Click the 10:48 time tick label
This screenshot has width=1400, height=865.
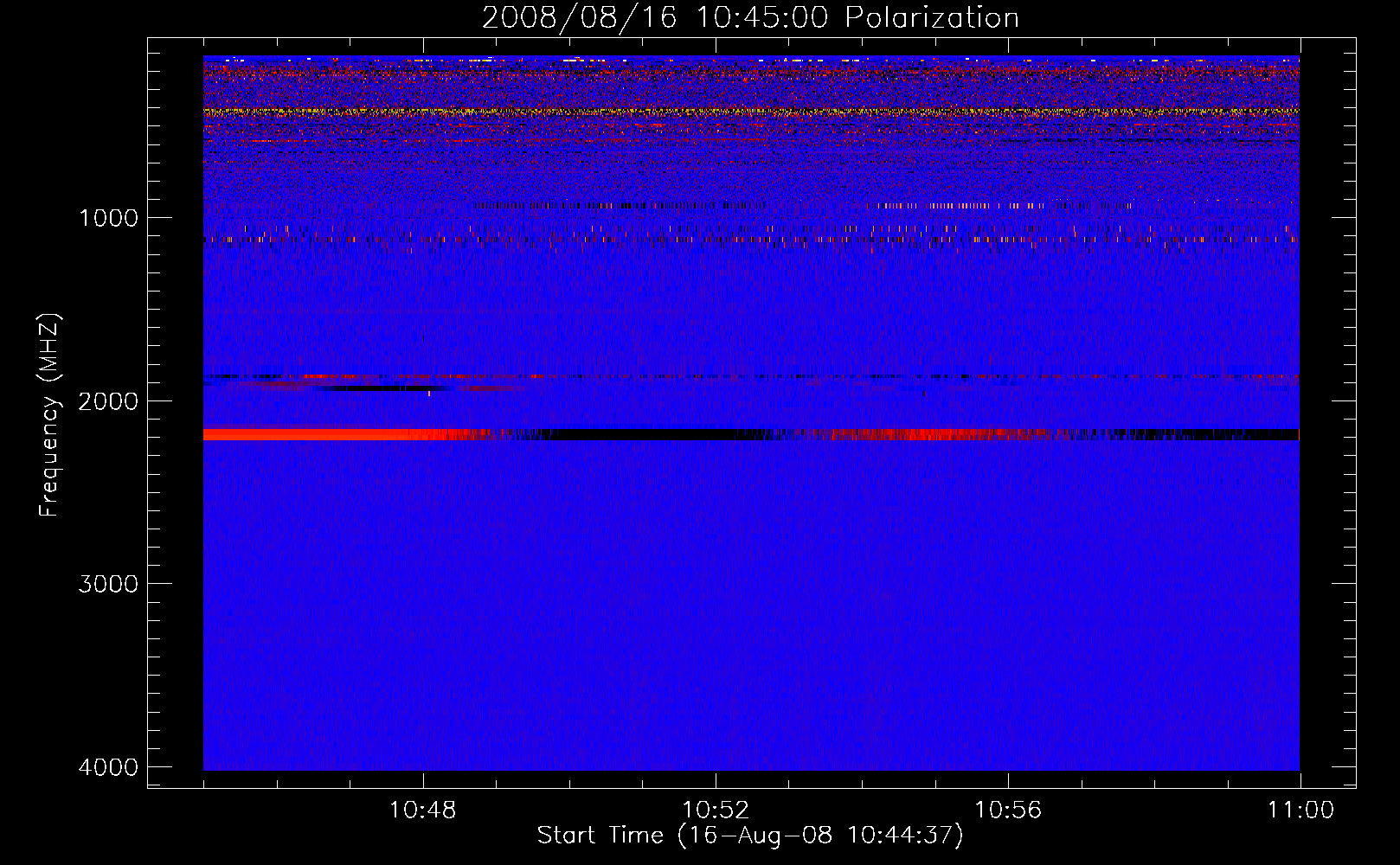point(422,811)
